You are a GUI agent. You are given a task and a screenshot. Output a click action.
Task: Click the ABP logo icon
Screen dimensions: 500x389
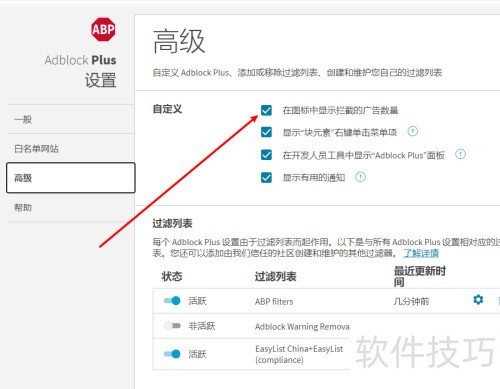pos(103,29)
